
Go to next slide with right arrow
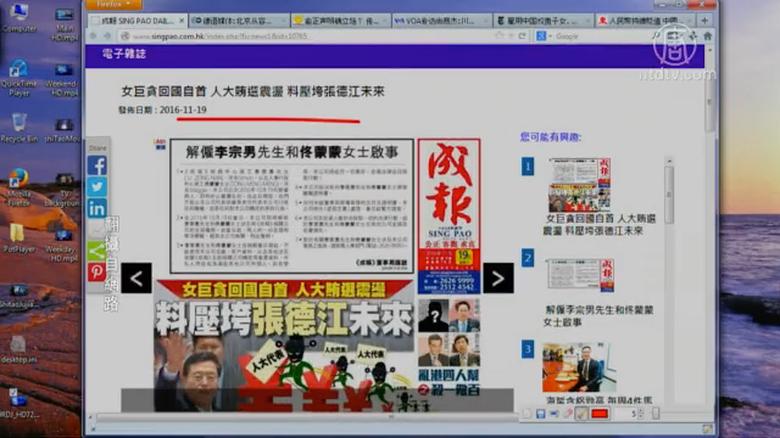[497, 278]
